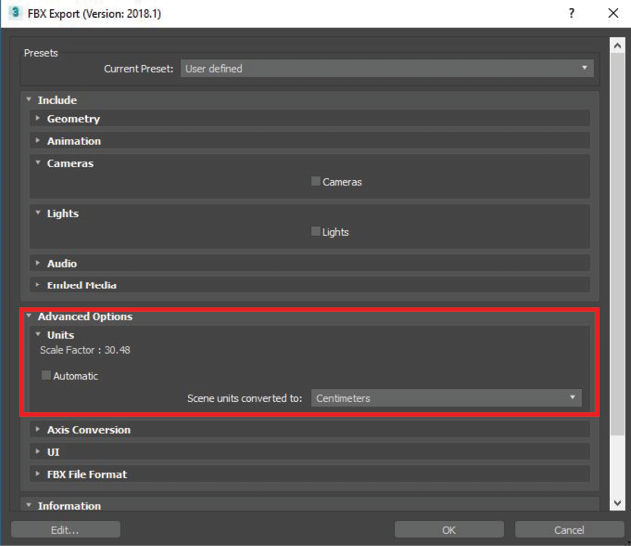Click the scrollbar up arrow
This screenshot has height=546, width=631.
(x=617, y=45)
